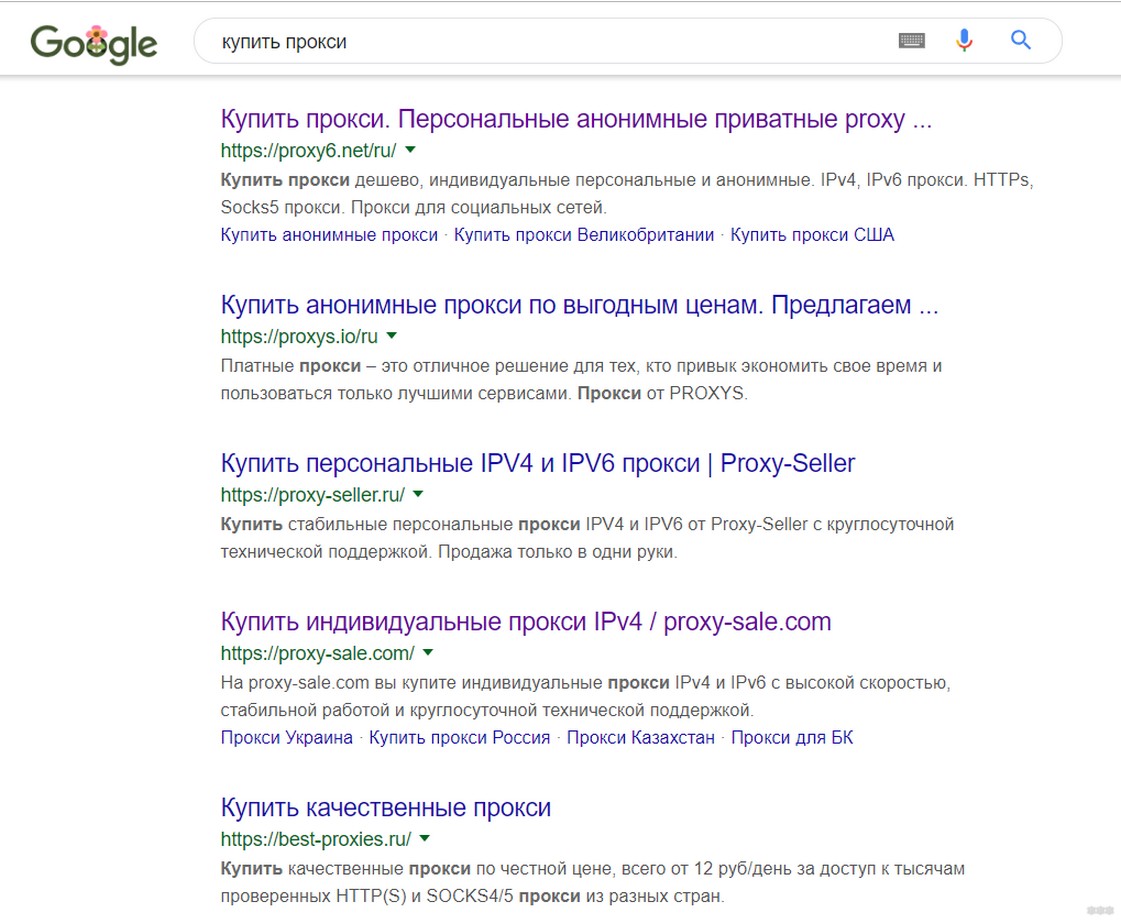Open result 'Купить анонимные прокси по выгодным ценам'
This screenshot has width=1121, height=924.
(x=579, y=305)
